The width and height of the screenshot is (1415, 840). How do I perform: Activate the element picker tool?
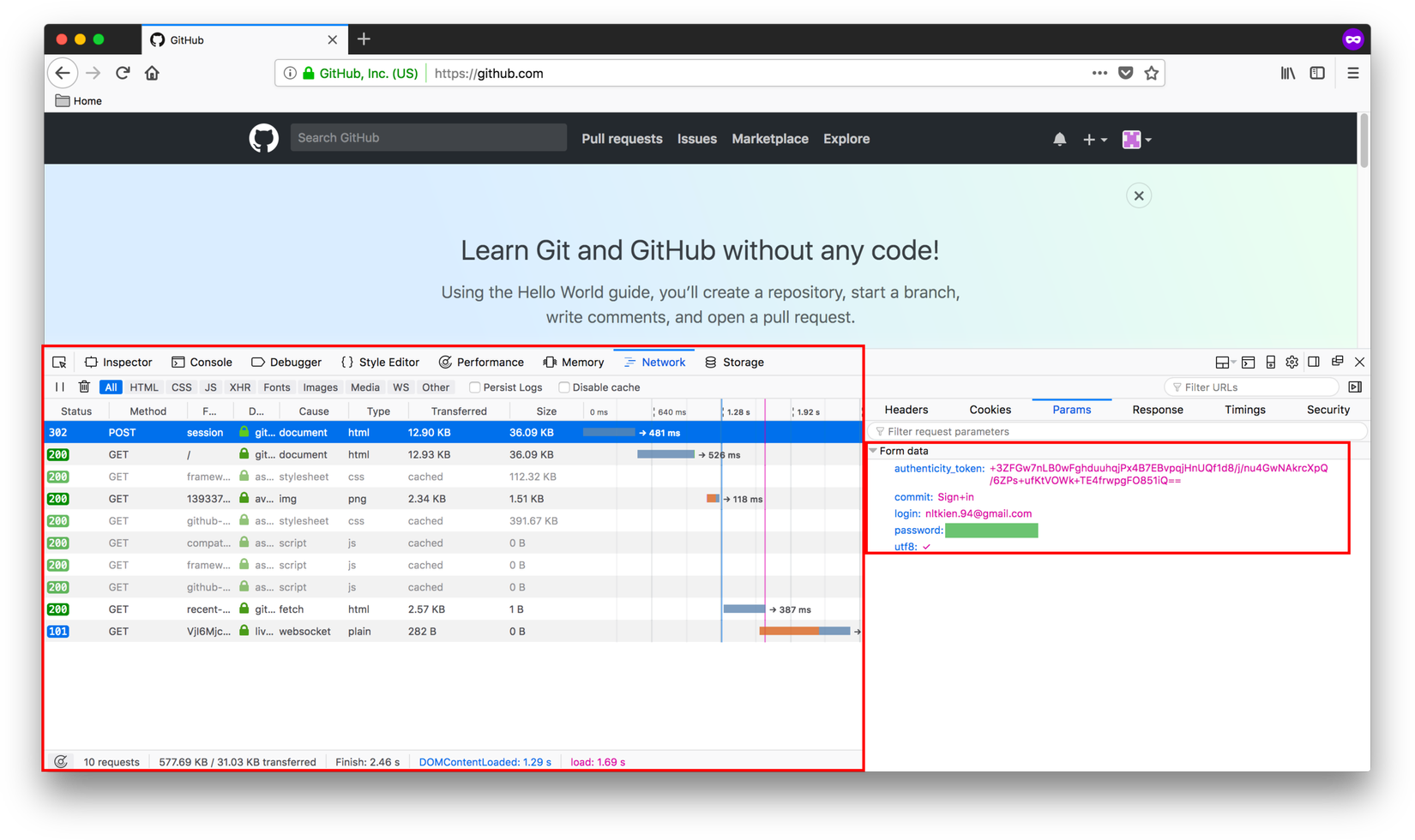(59, 362)
